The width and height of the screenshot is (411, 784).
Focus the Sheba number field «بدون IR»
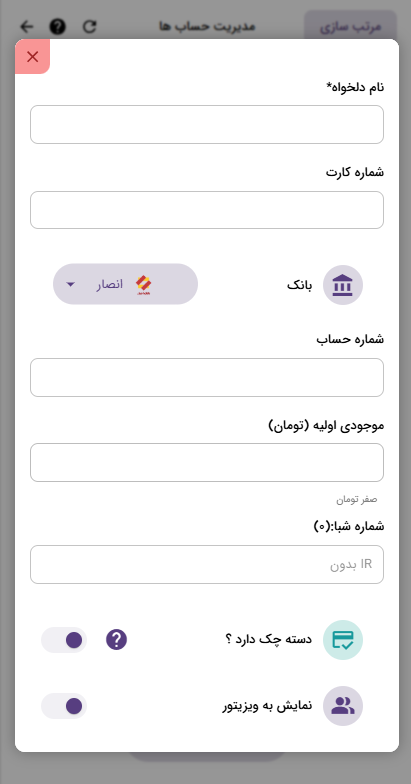(207, 564)
